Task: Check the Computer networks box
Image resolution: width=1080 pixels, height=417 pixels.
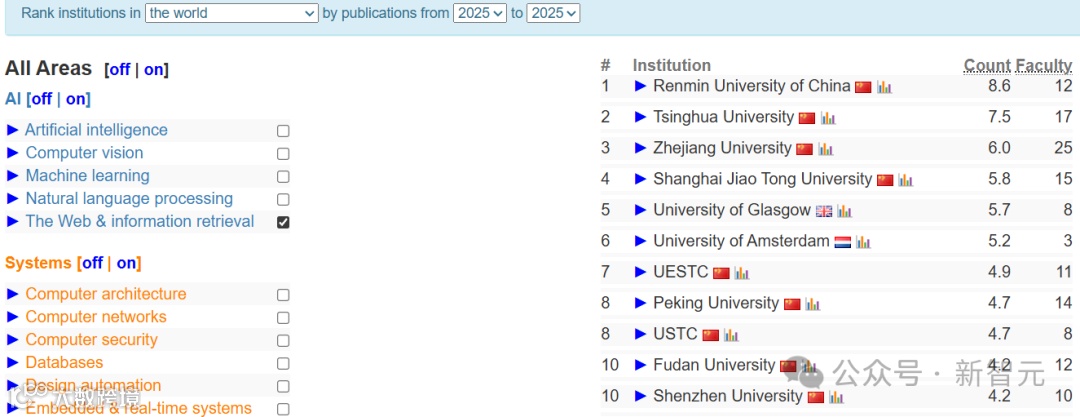Action: click(283, 318)
